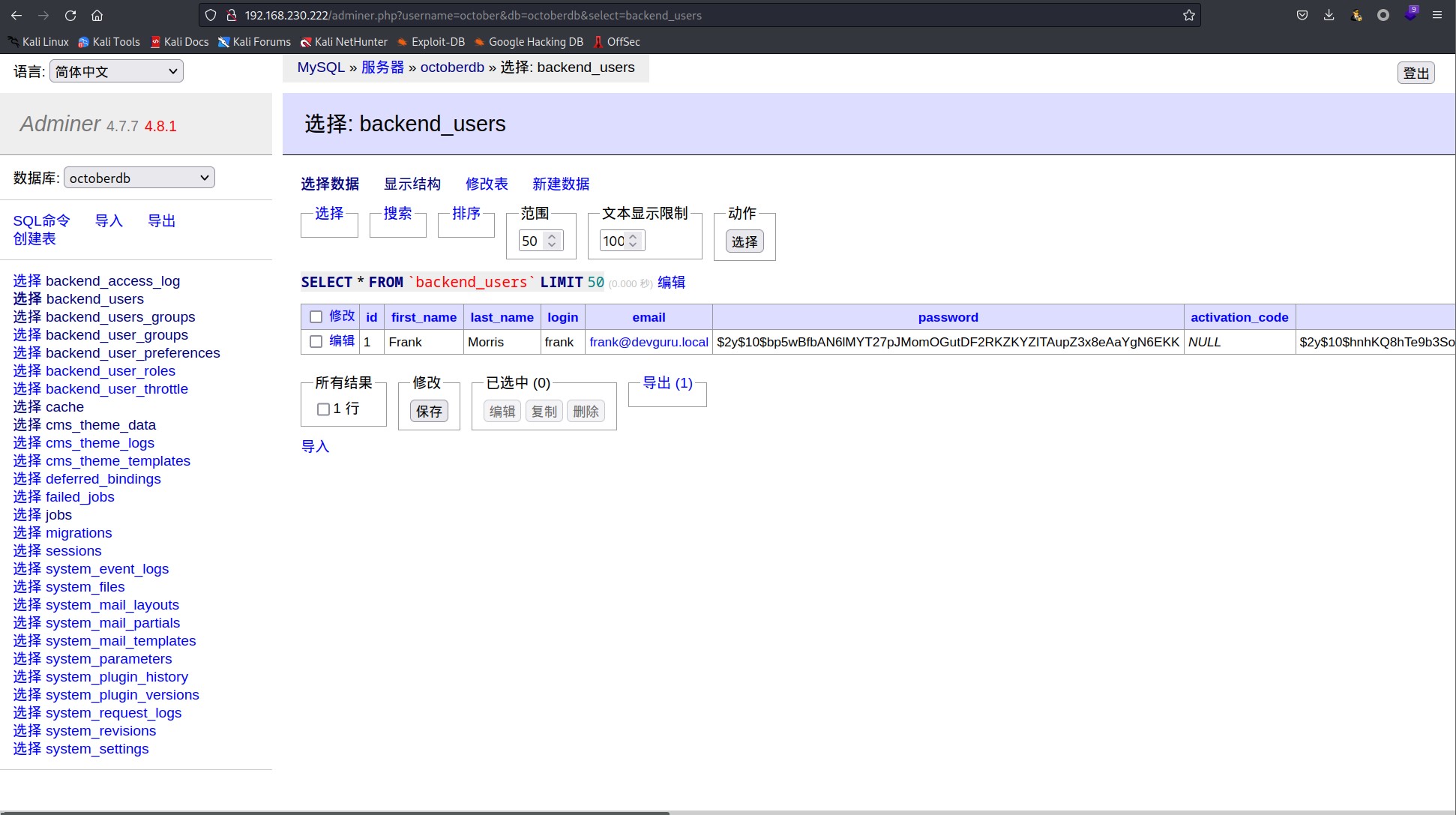Click the greyed 编辑 button under 已选中
Screen dimensions: 1456x815
coord(502,411)
